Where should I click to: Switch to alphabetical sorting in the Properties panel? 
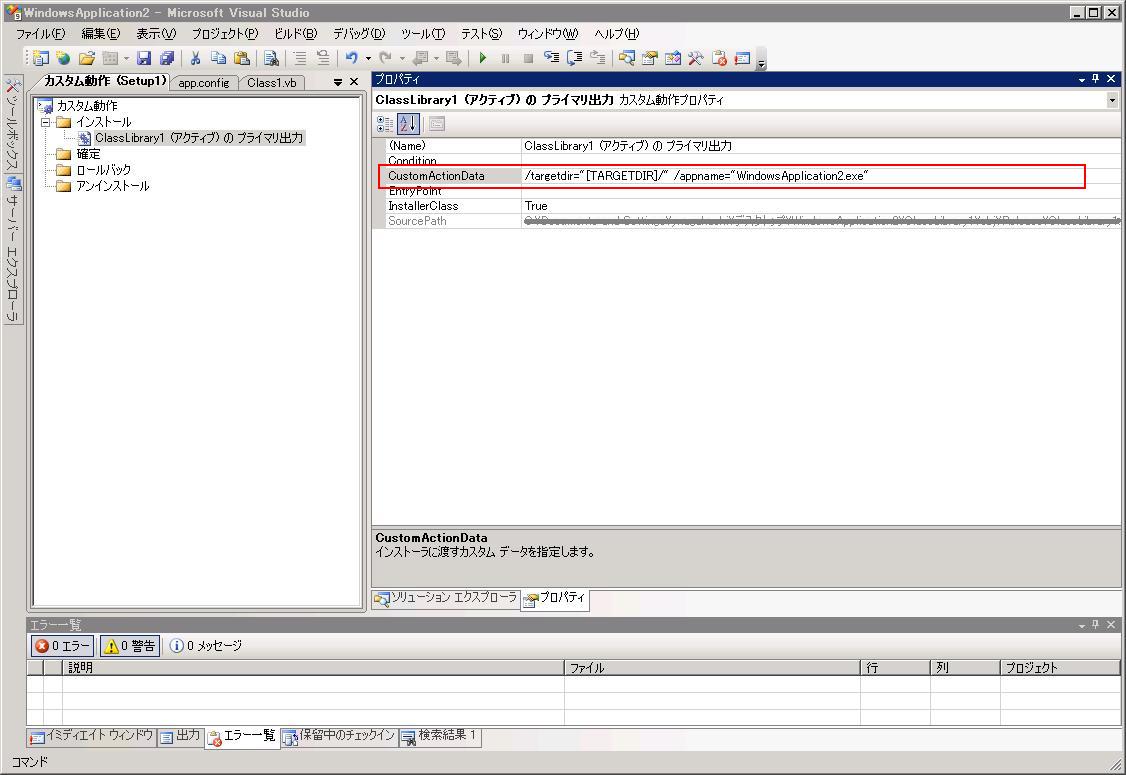[x=409, y=123]
